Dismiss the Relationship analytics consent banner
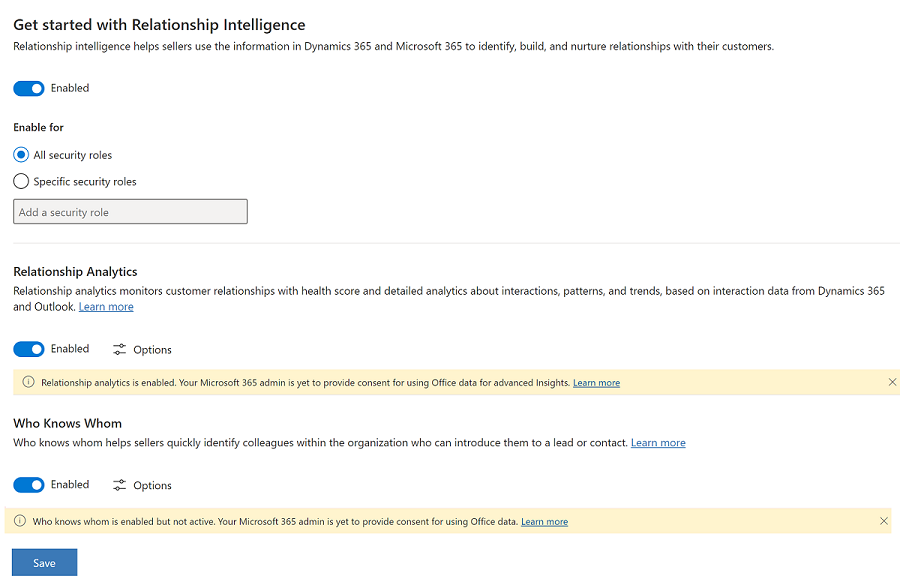 892,382
